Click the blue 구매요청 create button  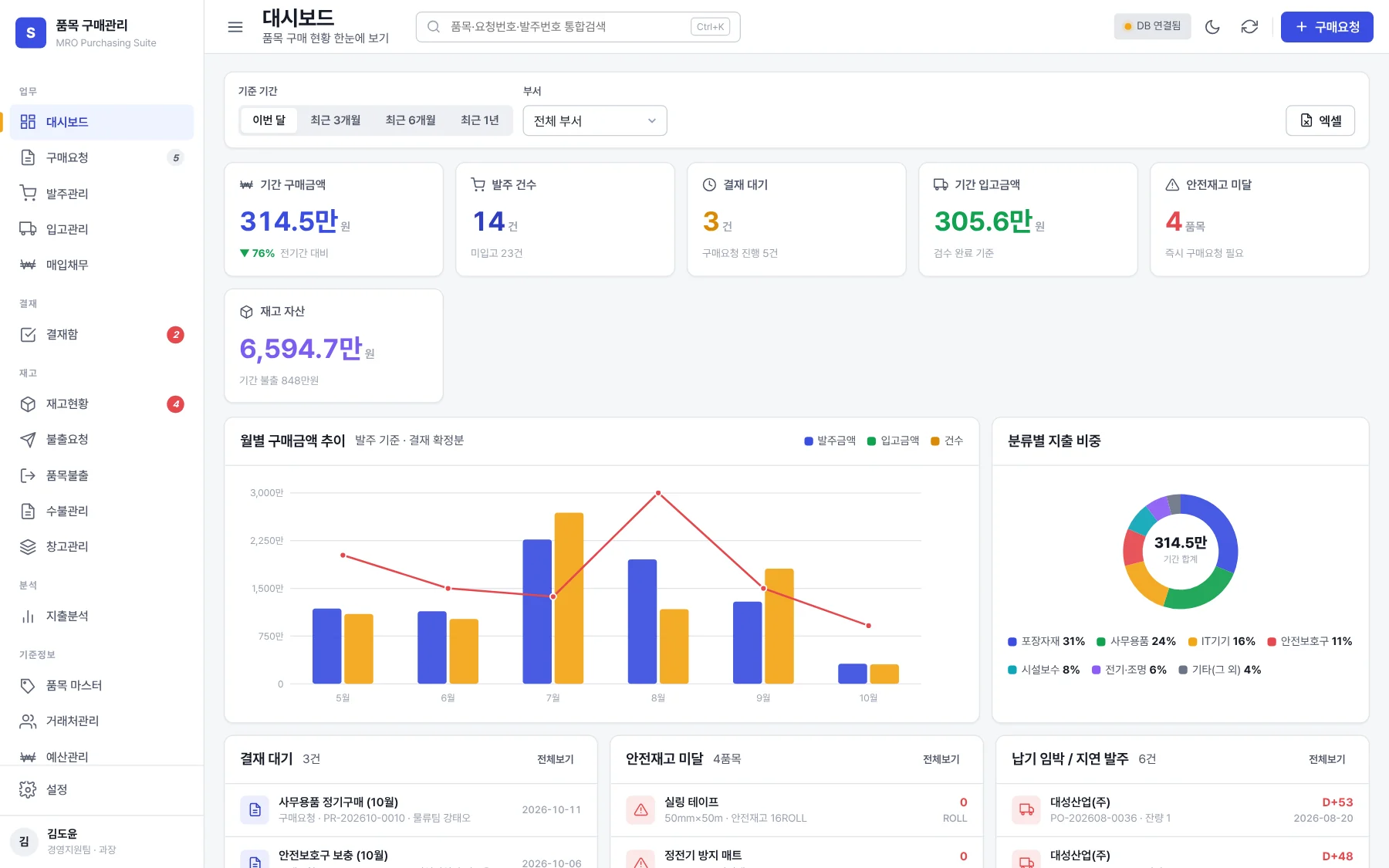click(1327, 27)
